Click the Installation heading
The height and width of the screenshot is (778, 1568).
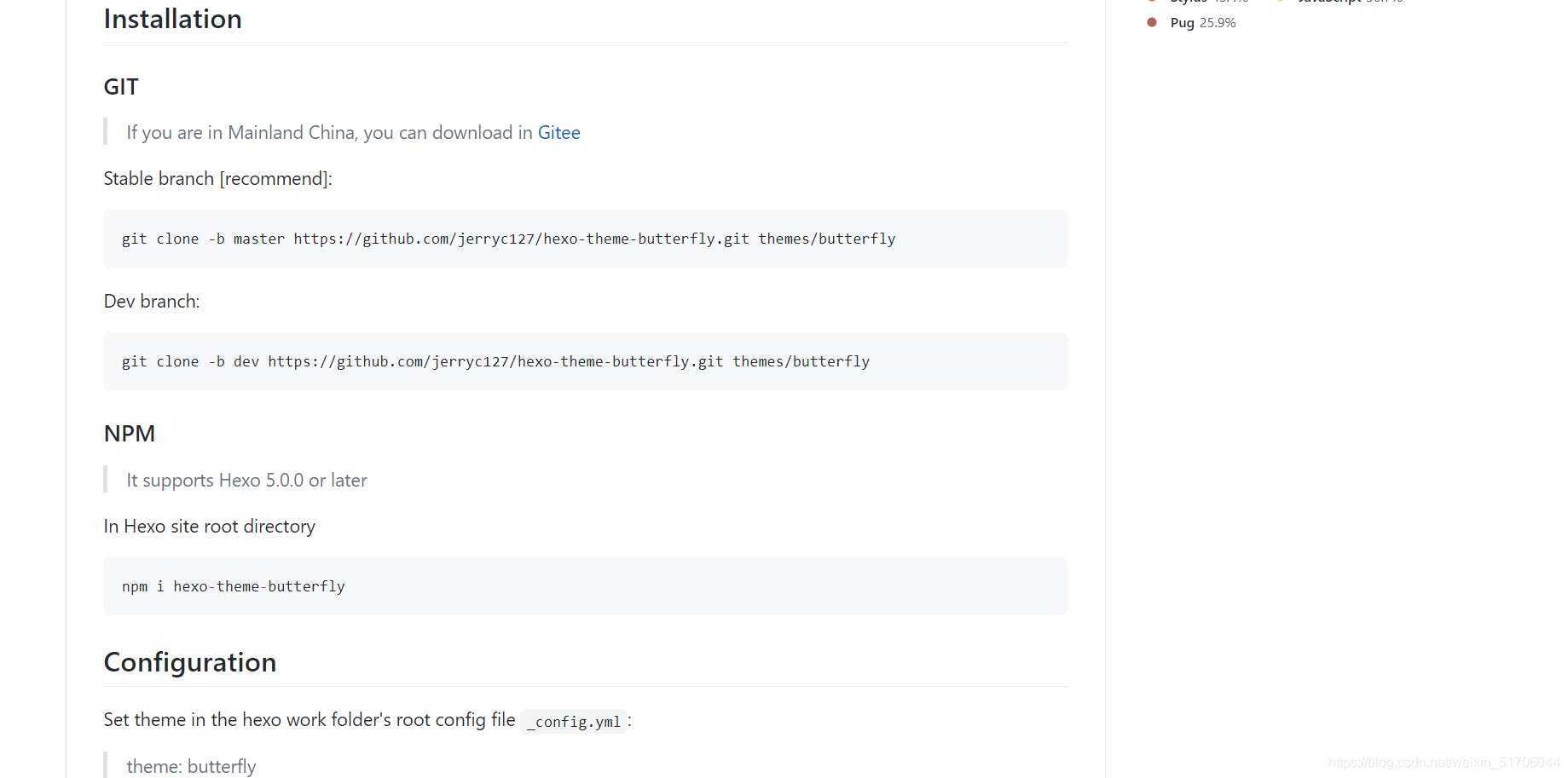click(173, 19)
